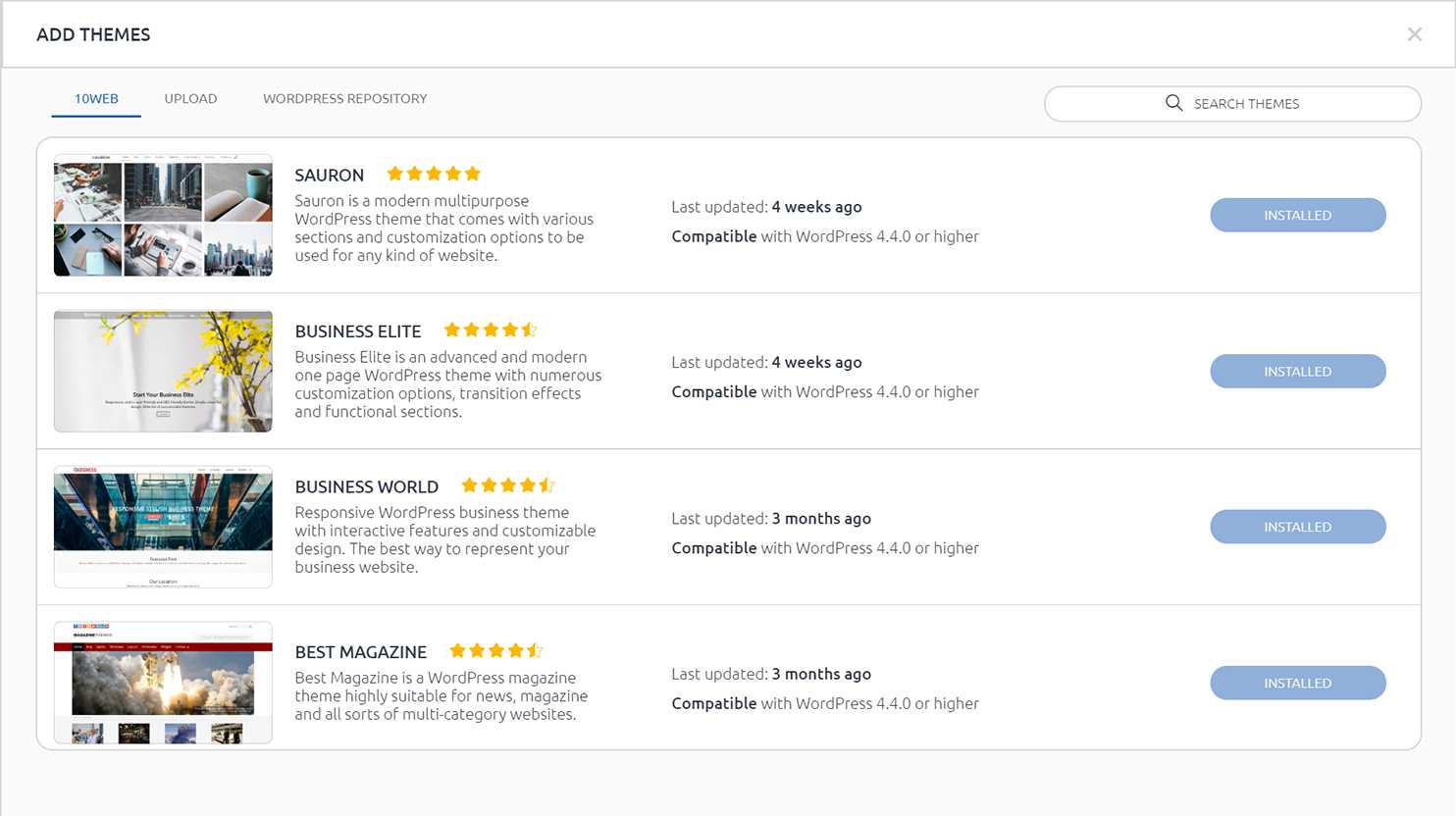Viewport: 1456px width, 816px height.
Task: Open the Business World theme thumbnail
Action: 163,527
